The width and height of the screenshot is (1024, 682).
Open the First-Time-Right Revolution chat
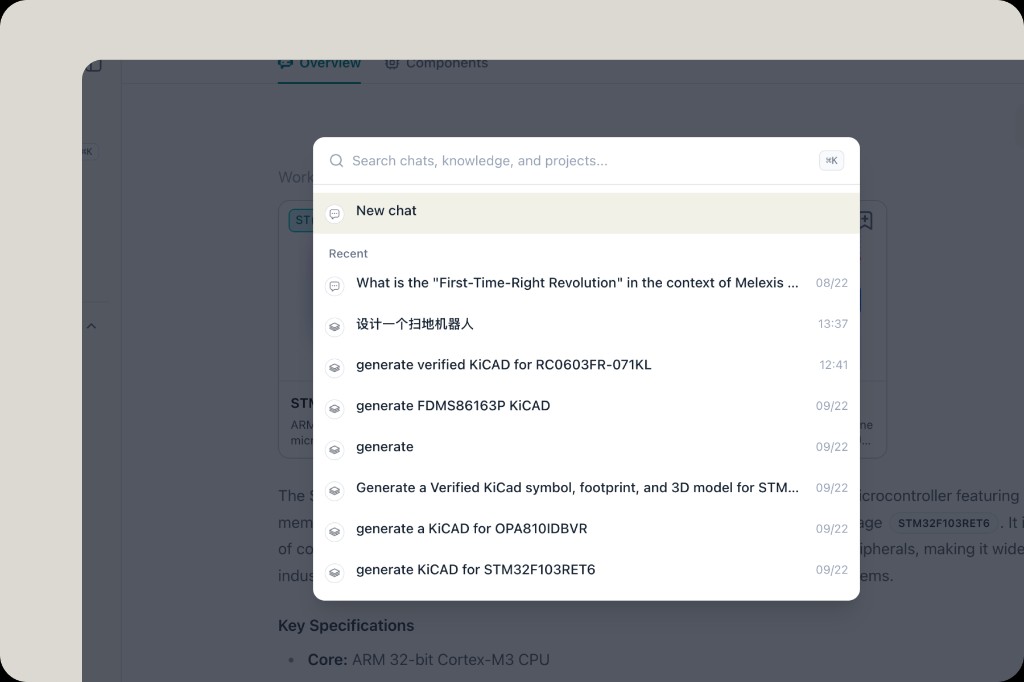(x=586, y=284)
